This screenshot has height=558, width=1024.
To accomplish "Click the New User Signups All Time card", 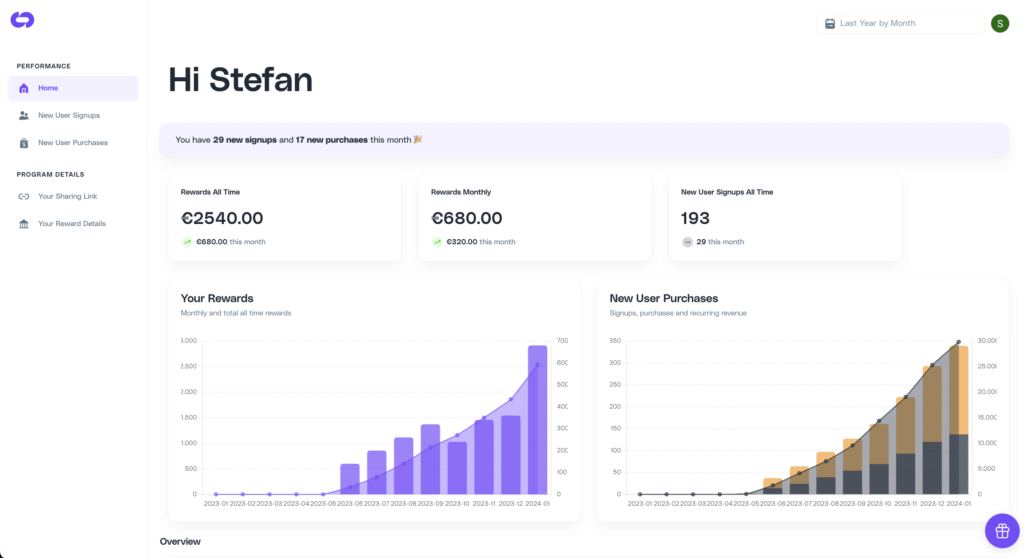I will click(784, 217).
